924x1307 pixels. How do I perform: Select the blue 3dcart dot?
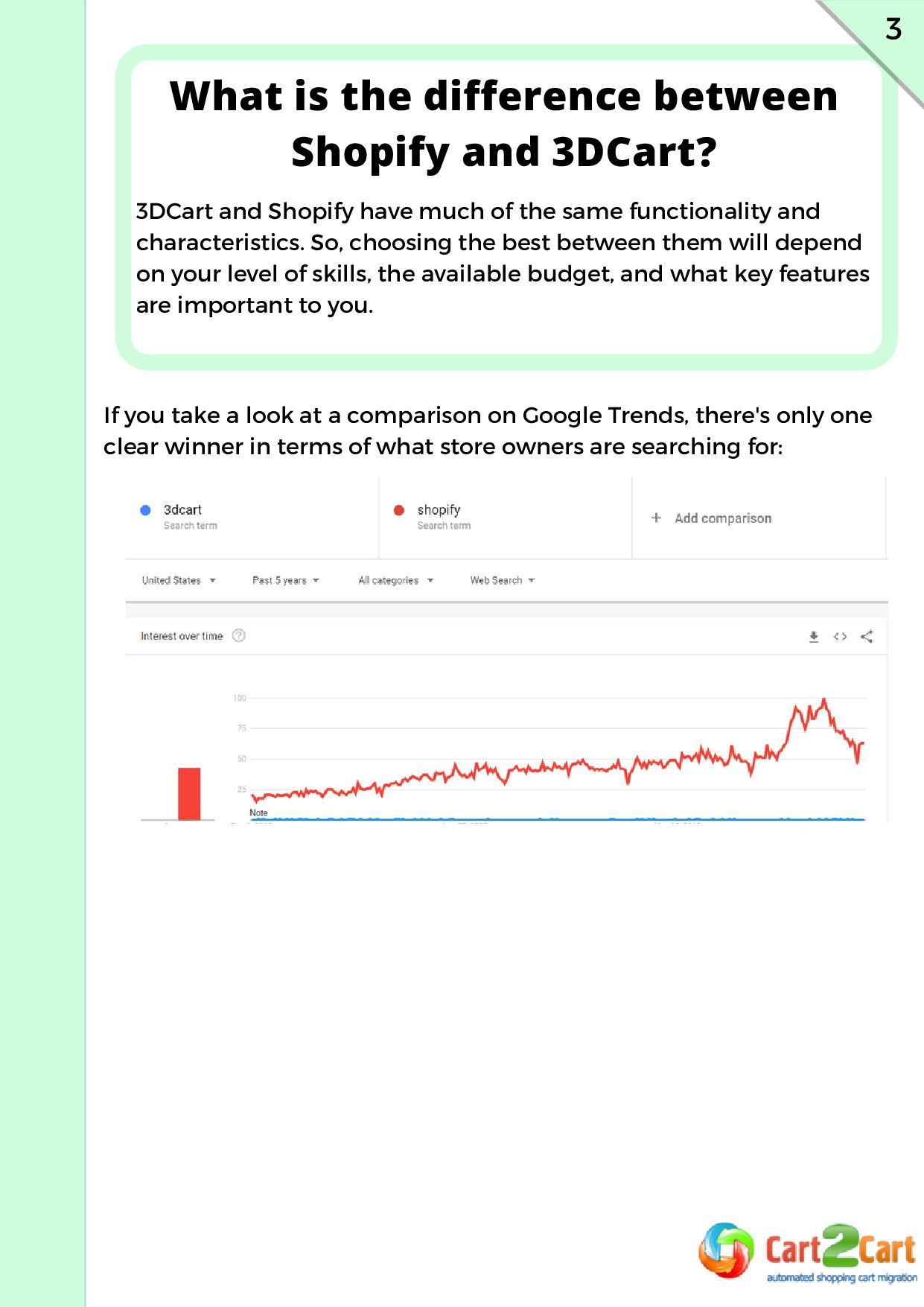[146, 510]
